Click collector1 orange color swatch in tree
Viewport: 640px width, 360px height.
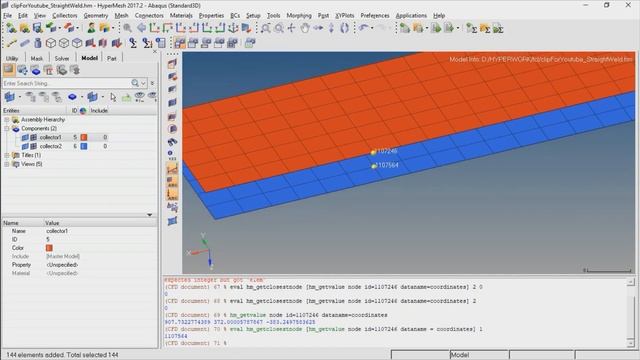[84, 138]
